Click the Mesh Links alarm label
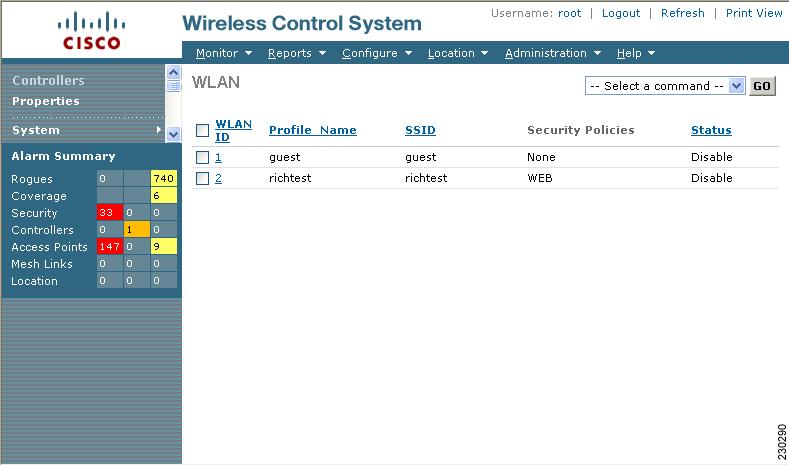Viewport: 789px width, 466px height. pyautogui.click(x=42, y=264)
